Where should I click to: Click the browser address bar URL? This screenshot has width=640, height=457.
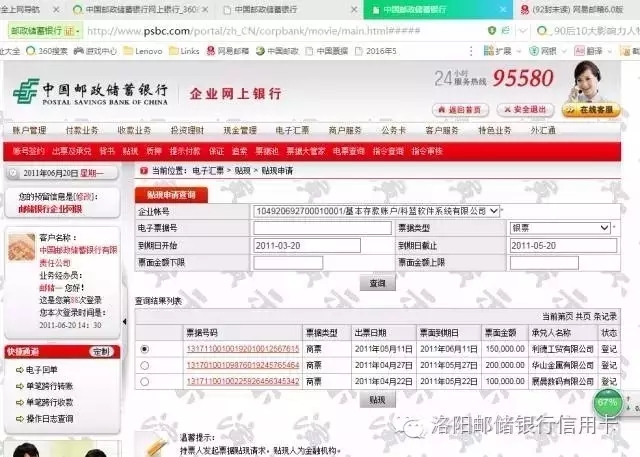[x=253, y=31]
